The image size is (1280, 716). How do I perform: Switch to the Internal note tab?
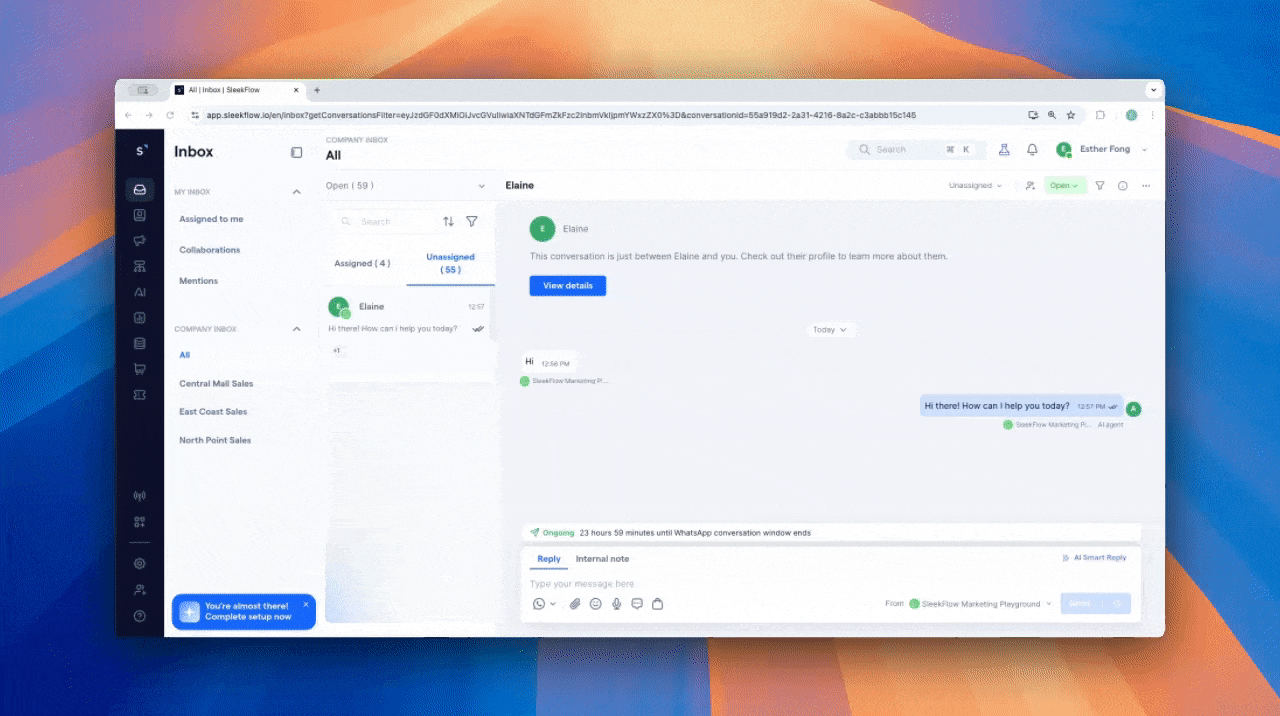[602, 559]
